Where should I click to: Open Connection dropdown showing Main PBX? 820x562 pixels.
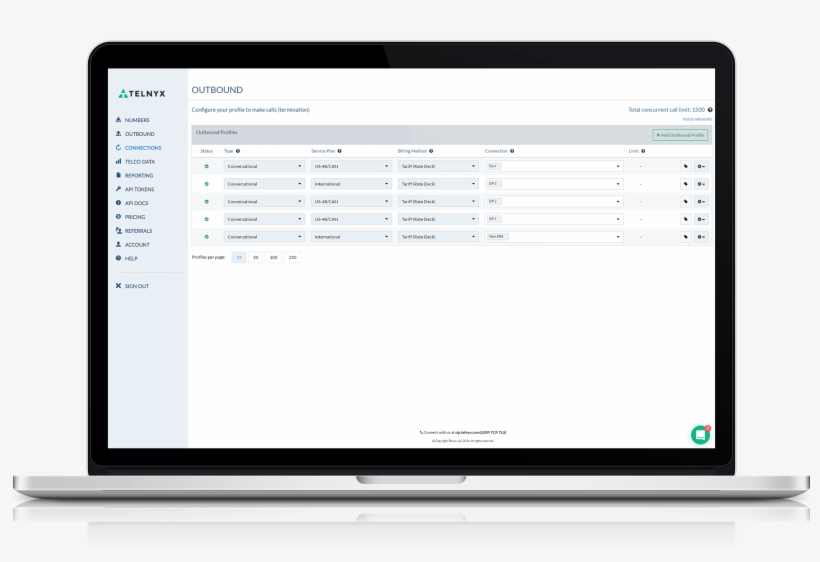coord(554,237)
